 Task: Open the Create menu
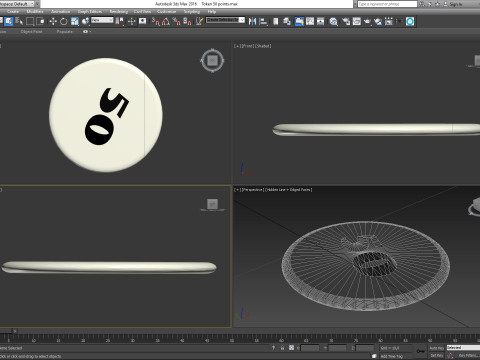point(13,12)
